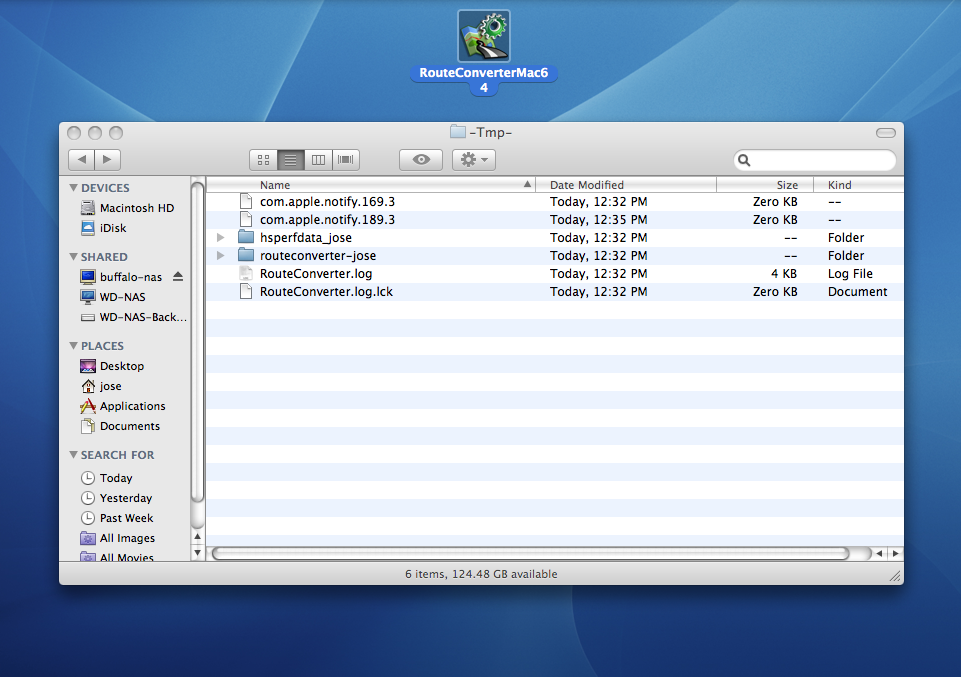Select the RouteConverterMac64 desktop icon
The width and height of the screenshot is (961, 677).
[x=484, y=37]
